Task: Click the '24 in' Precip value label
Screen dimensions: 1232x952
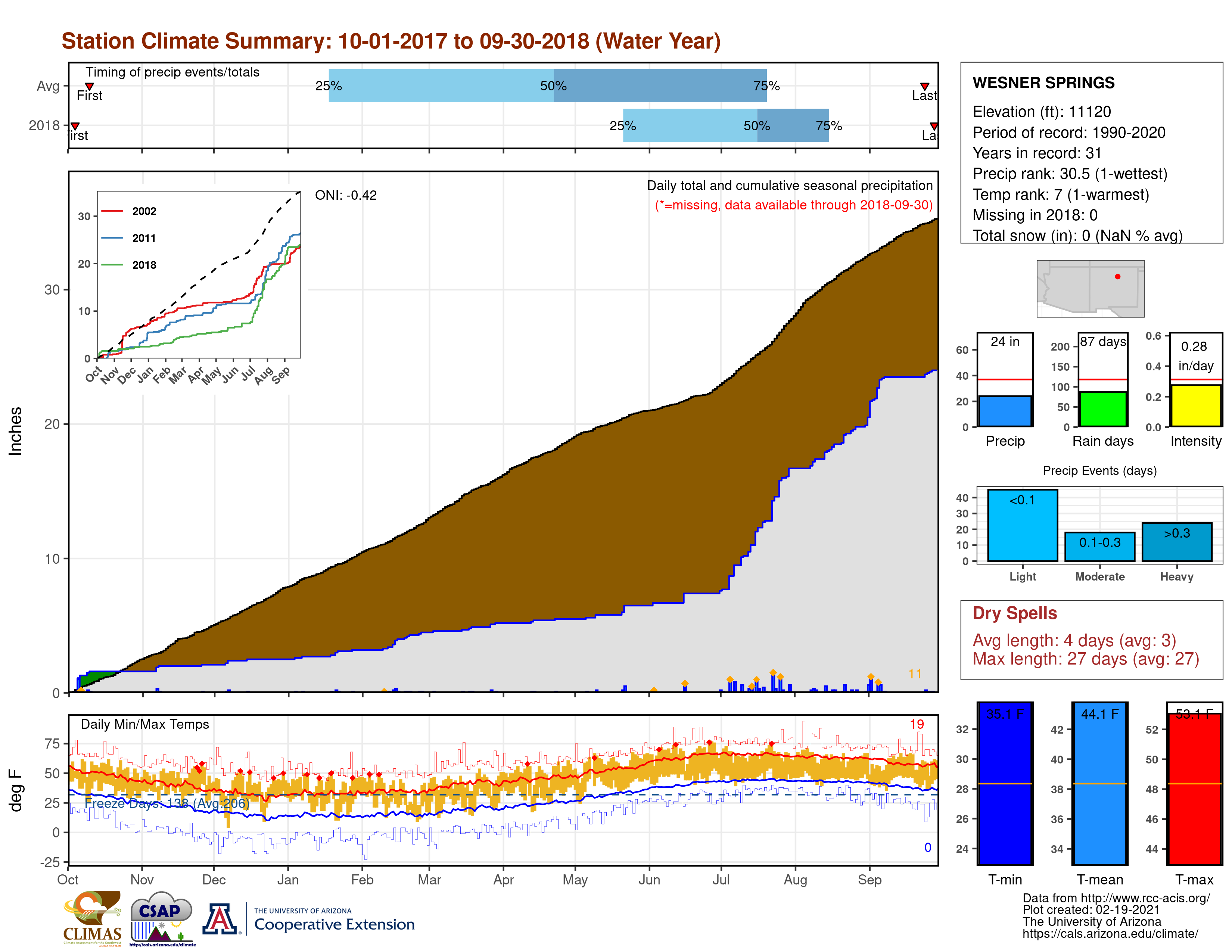Action: pyautogui.click(x=1005, y=341)
